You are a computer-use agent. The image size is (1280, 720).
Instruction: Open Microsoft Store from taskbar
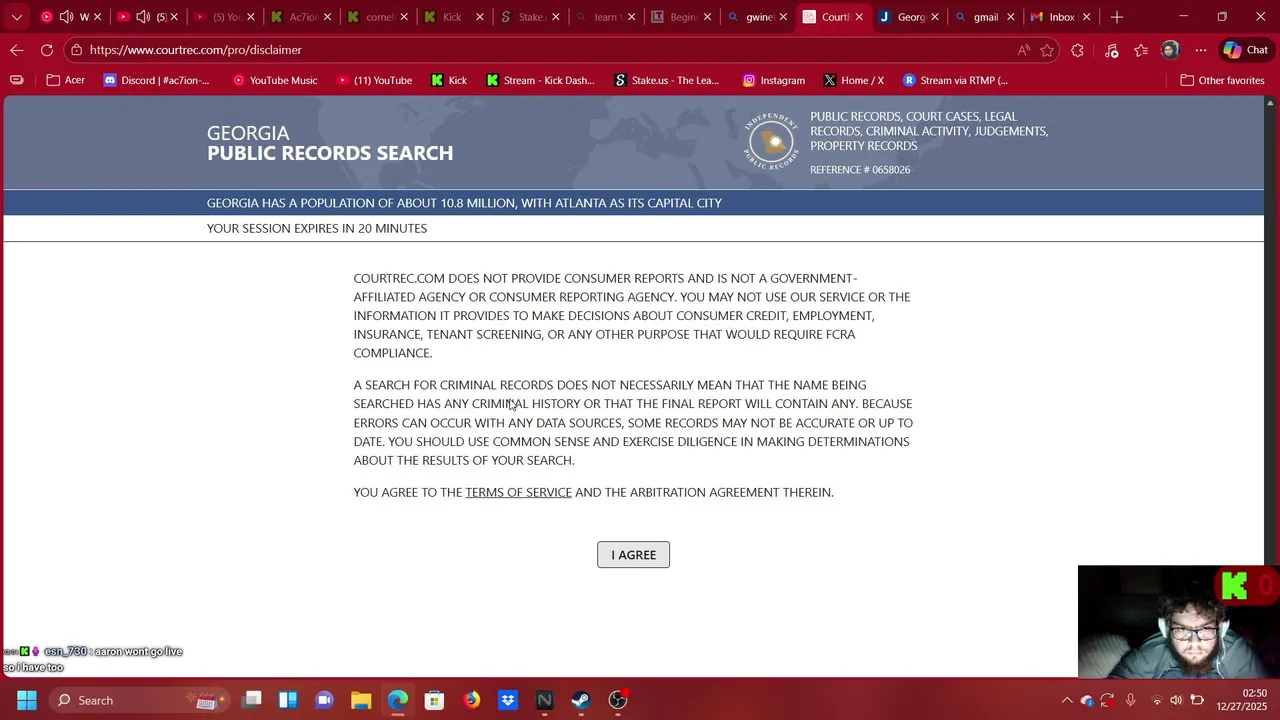click(434, 700)
